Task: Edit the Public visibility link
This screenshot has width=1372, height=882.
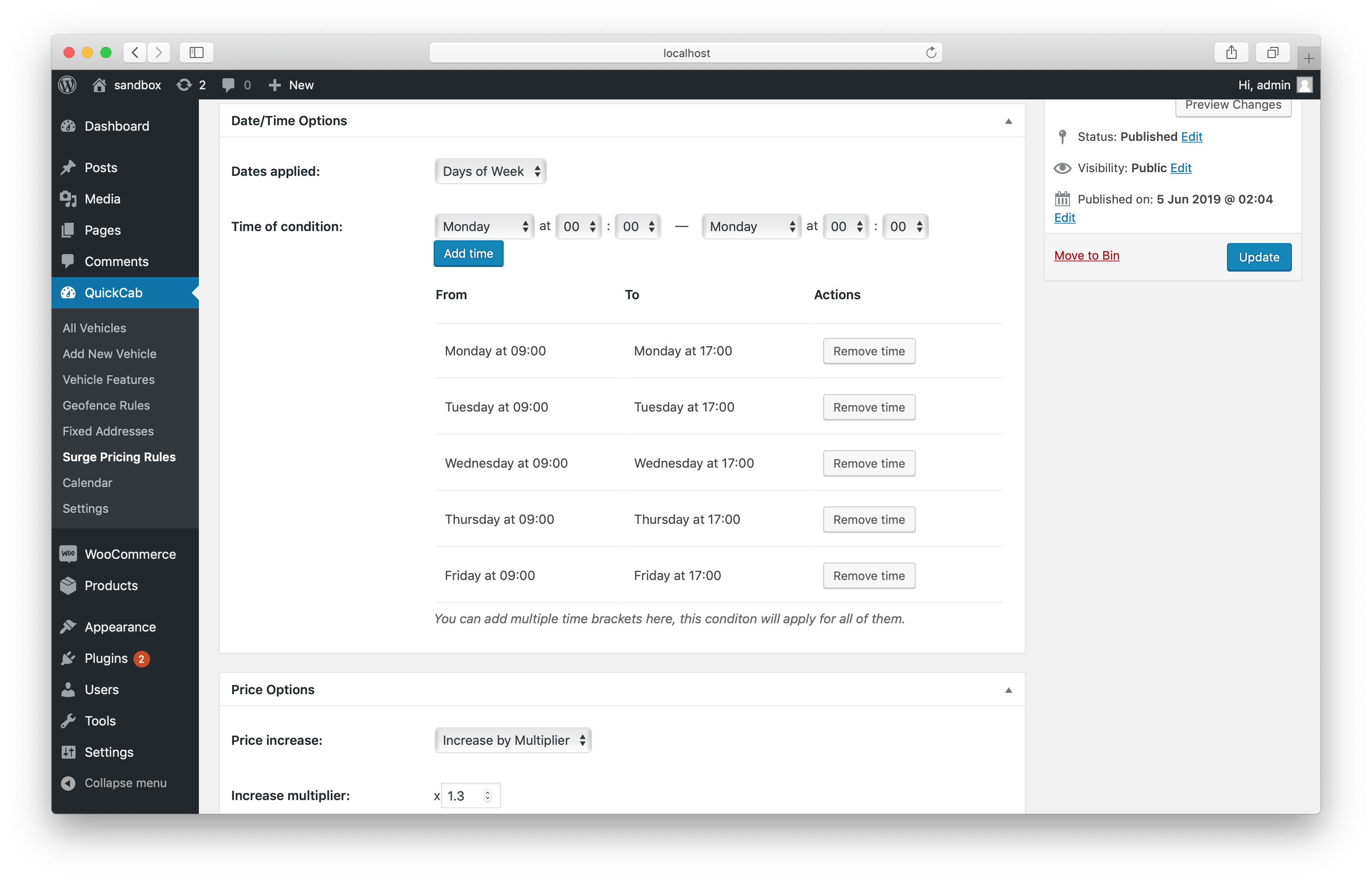Action: [1180, 168]
